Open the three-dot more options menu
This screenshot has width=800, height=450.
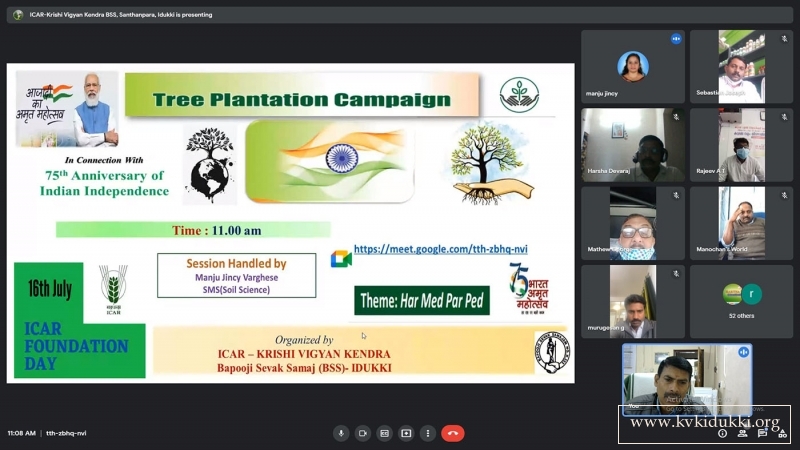tap(428, 433)
